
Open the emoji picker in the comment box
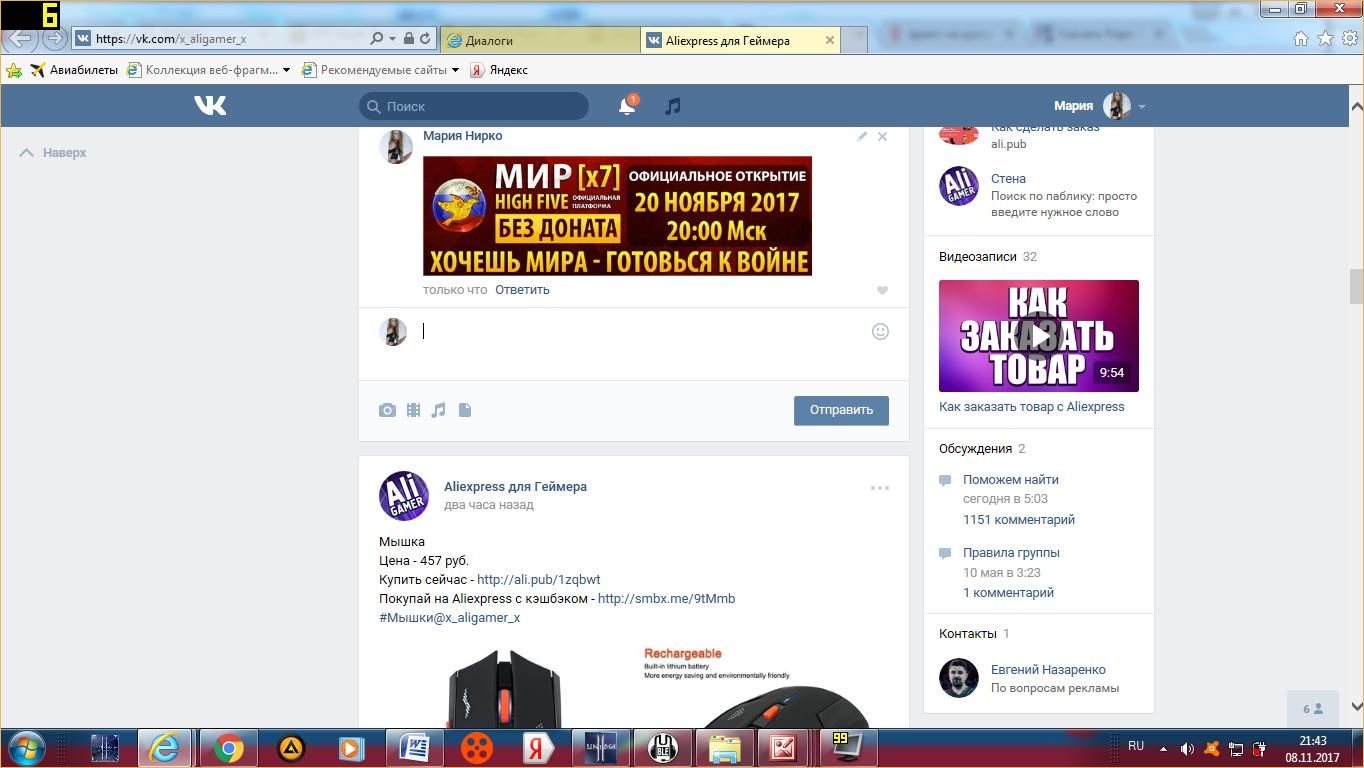click(x=880, y=331)
